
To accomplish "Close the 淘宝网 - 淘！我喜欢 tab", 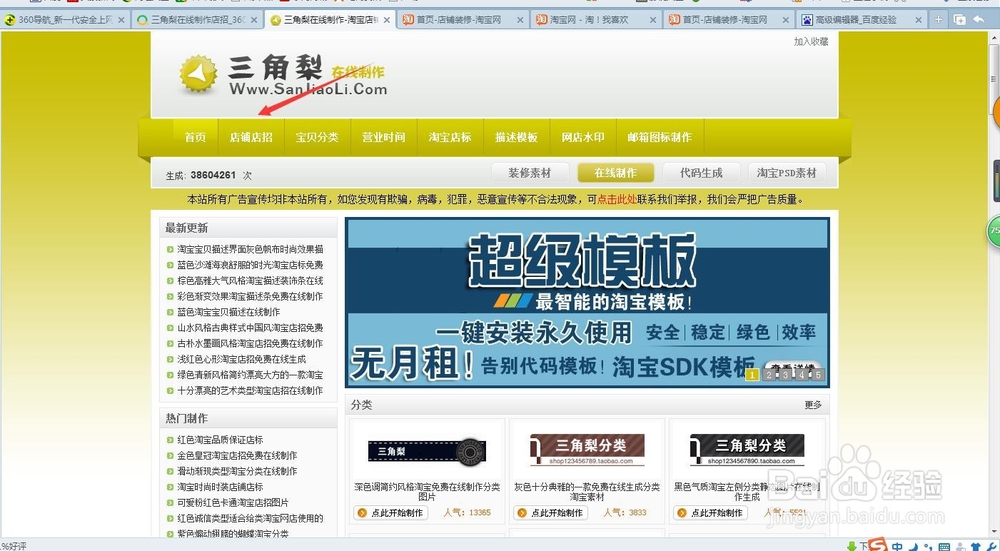I will pos(653,20).
